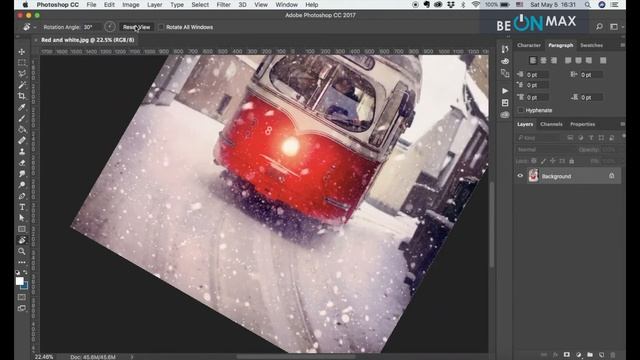Select the Clone Stamp tool

click(22, 151)
